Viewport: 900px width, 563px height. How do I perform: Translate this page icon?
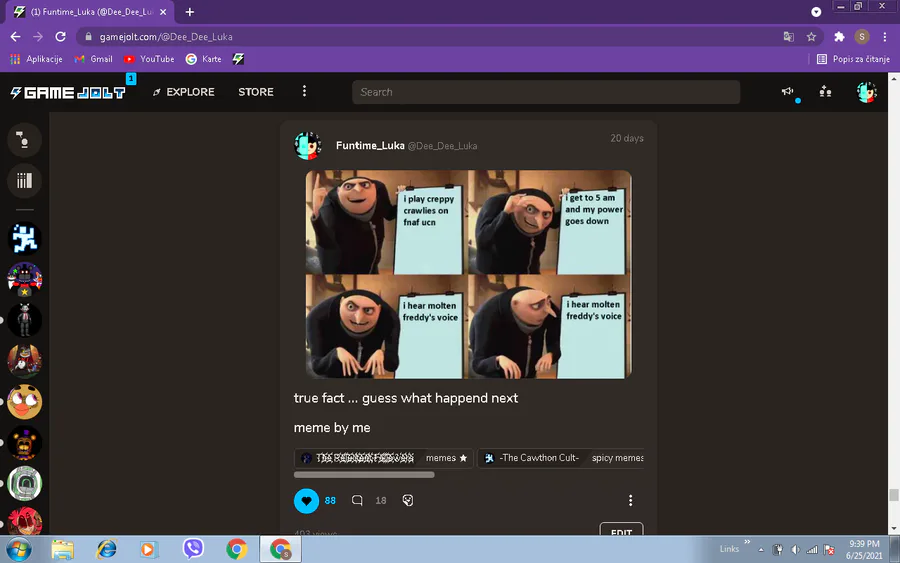coord(788,37)
